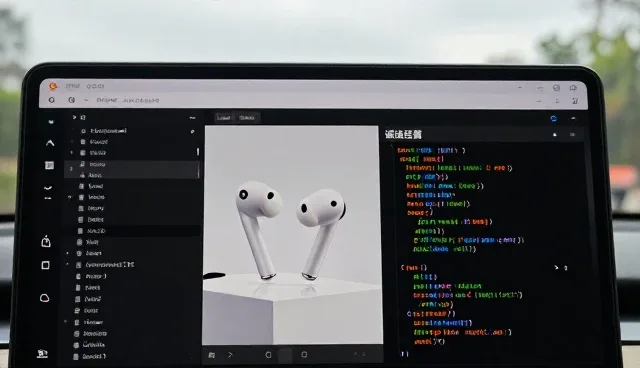Open the filled square panel icon in sidebar
The image size is (640, 368).
(x=49, y=165)
